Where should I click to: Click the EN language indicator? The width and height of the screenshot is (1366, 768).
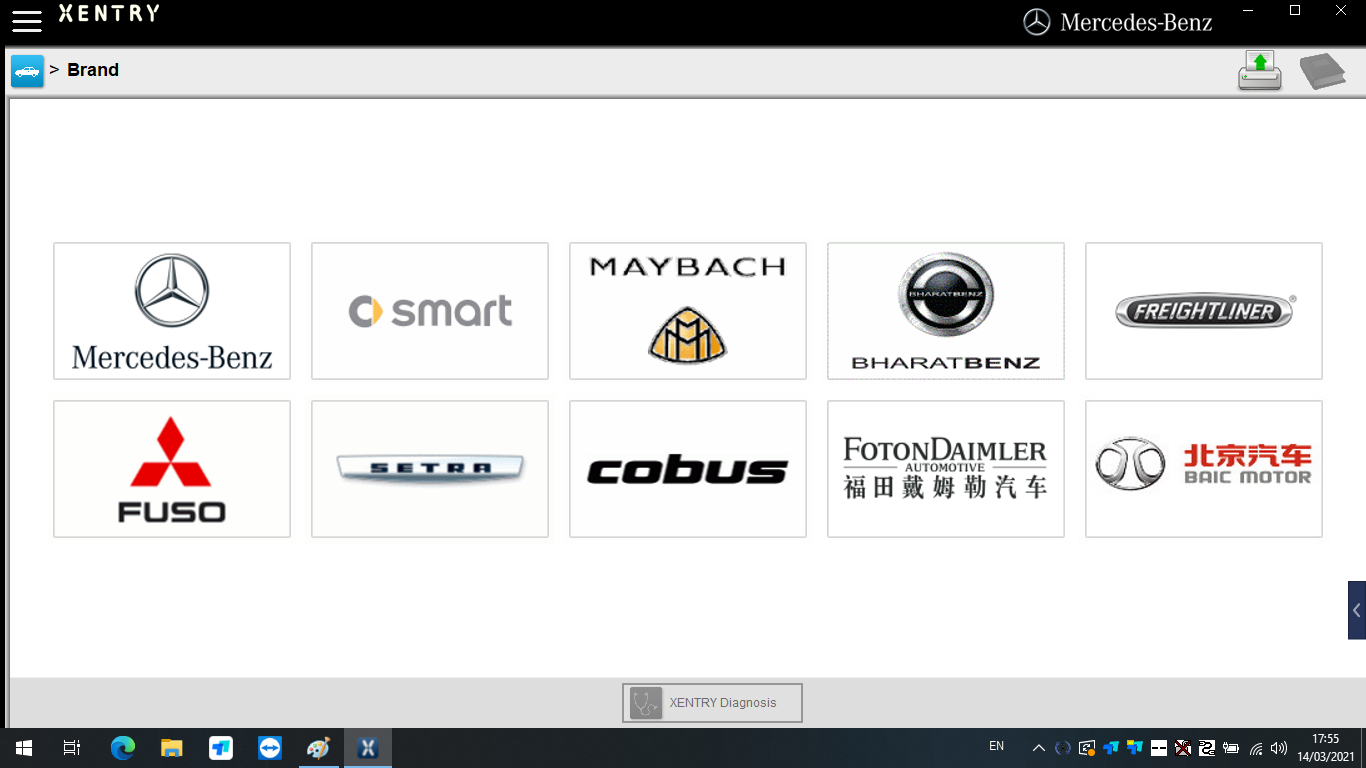[996, 746]
